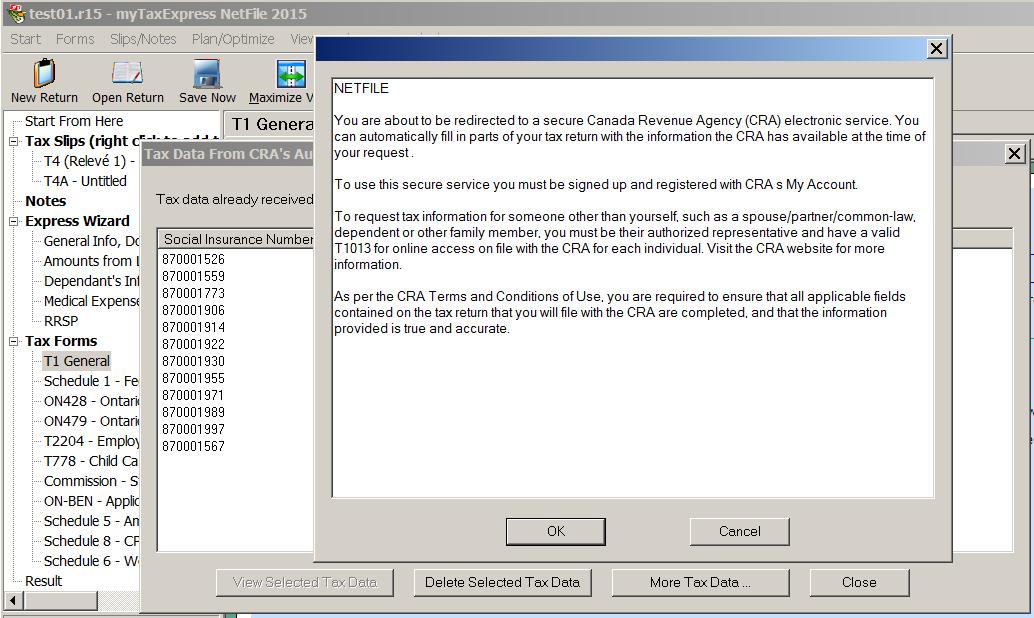Click the tree panel horizontal scrollbar thumb

60,600
